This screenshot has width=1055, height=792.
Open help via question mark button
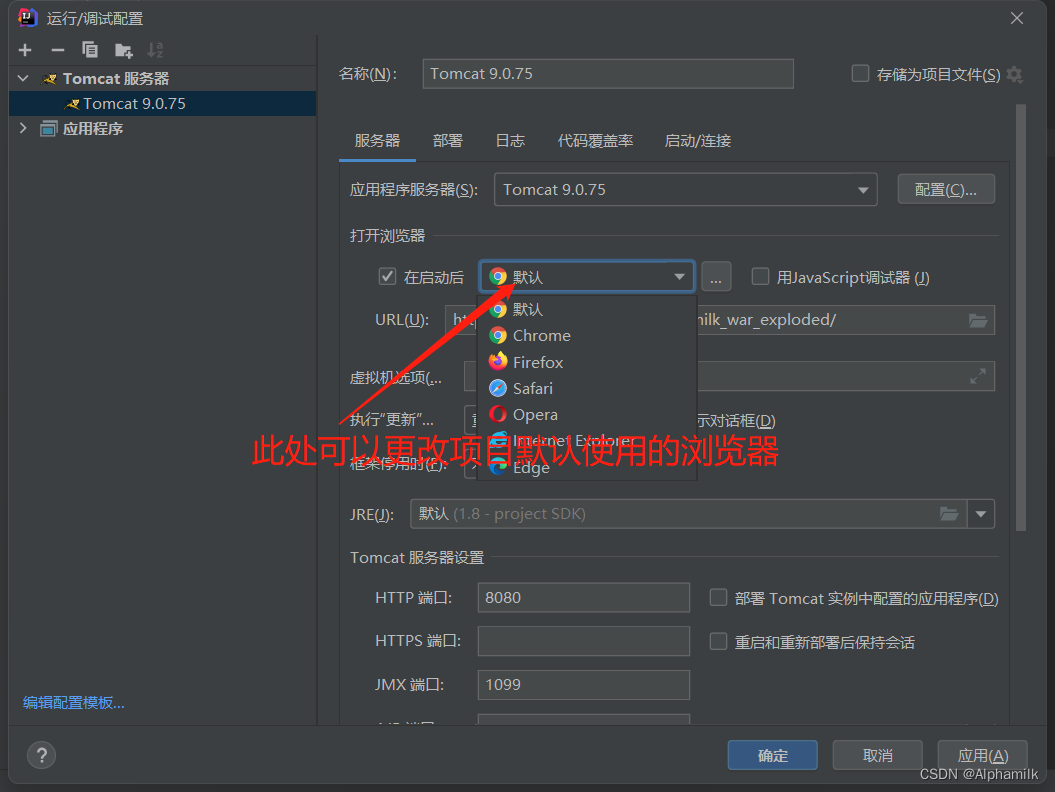click(42, 755)
